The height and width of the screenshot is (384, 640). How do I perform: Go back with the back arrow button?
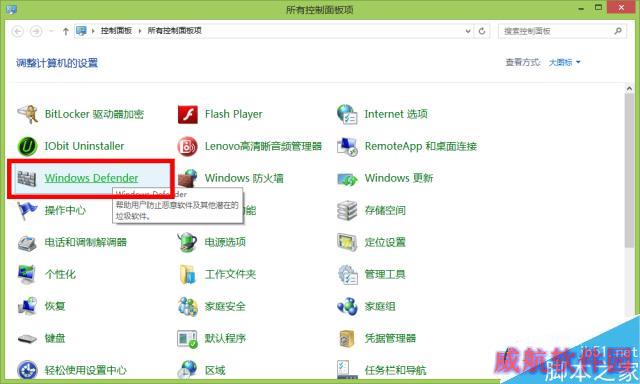coord(18,31)
